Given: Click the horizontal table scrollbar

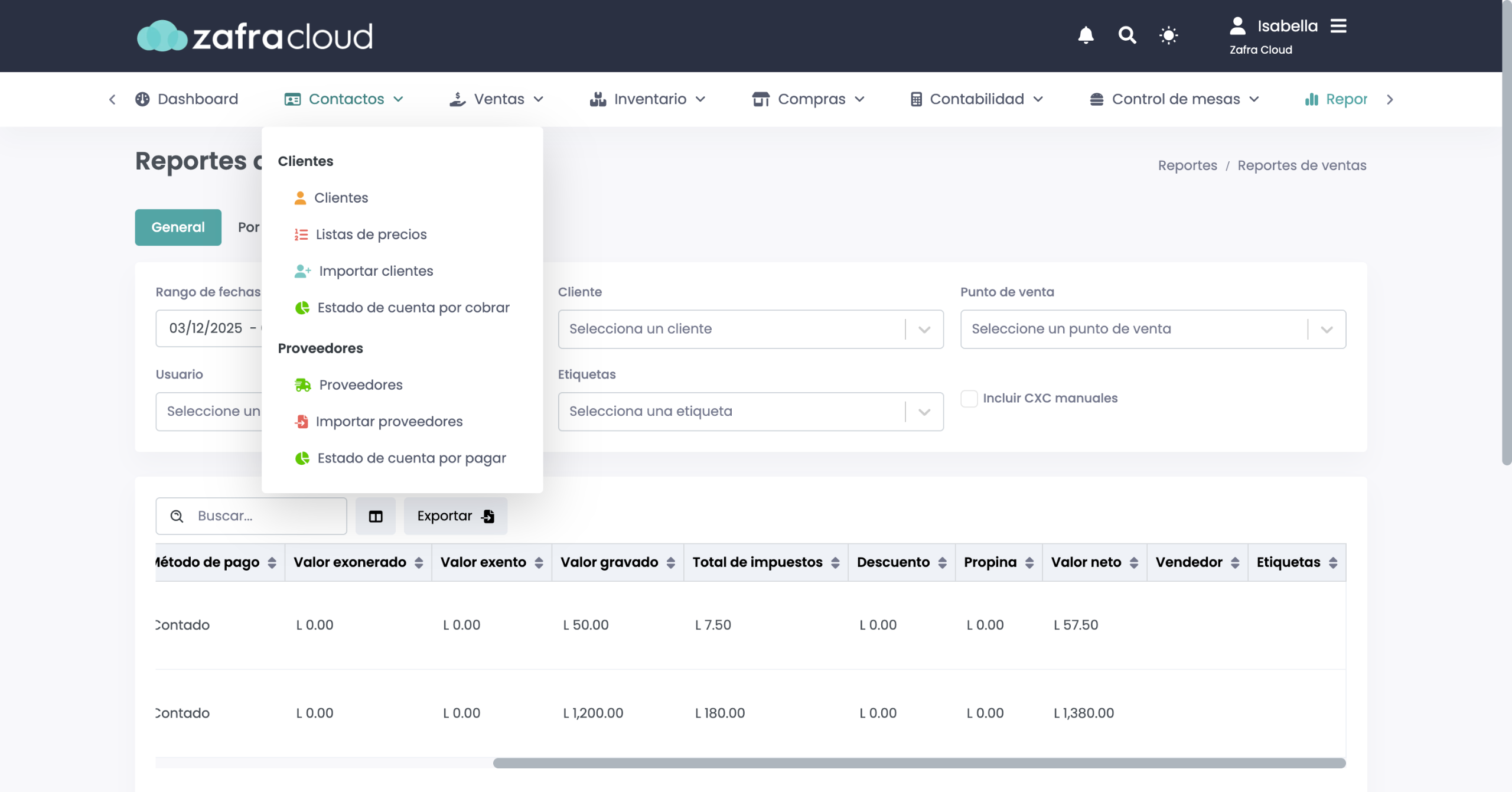Looking at the screenshot, I should click(919, 763).
